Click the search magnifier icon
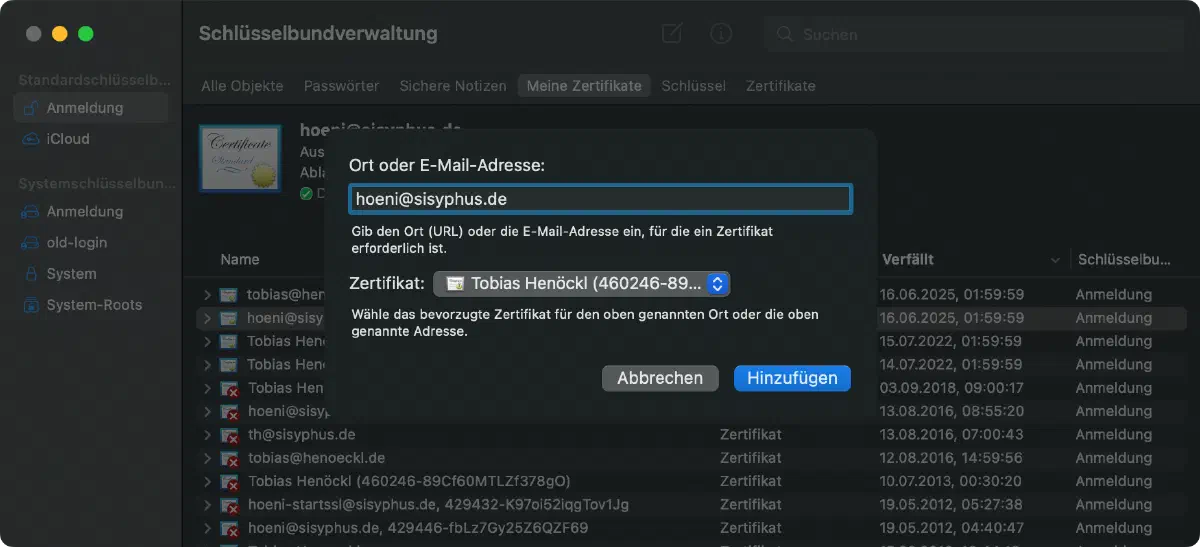Image resolution: width=1200 pixels, height=547 pixels. (786, 34)
